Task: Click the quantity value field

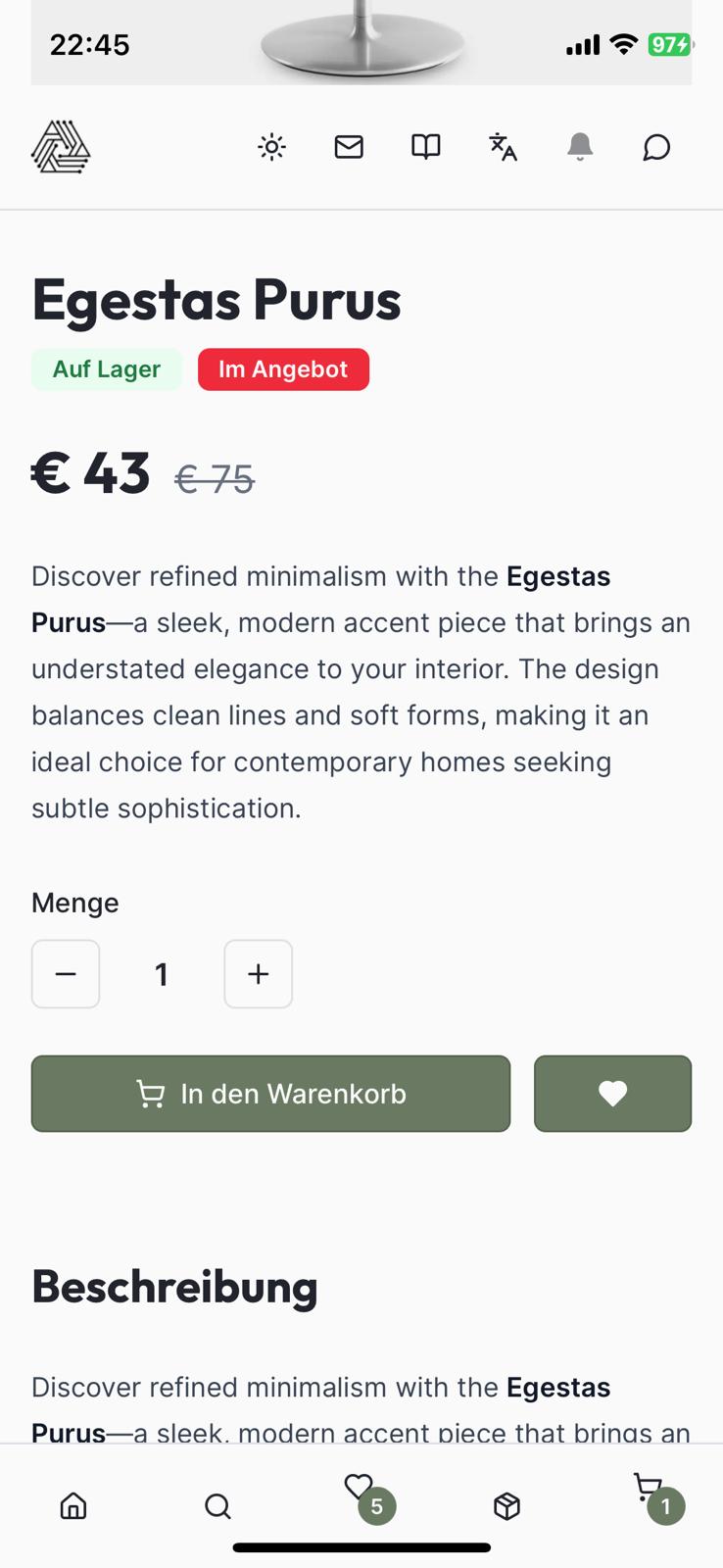Action: tap(162, 974)
